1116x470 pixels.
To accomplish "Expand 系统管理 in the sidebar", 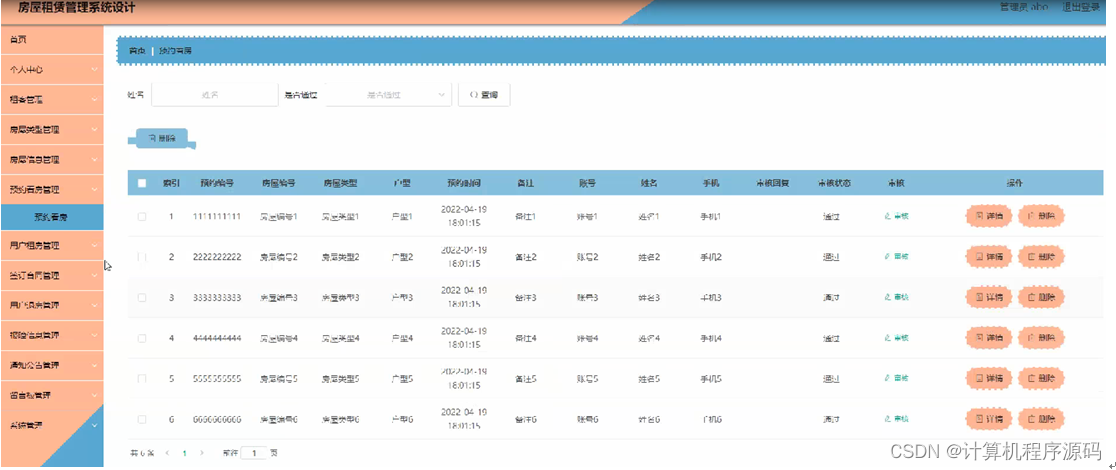I will click(51, 425).
